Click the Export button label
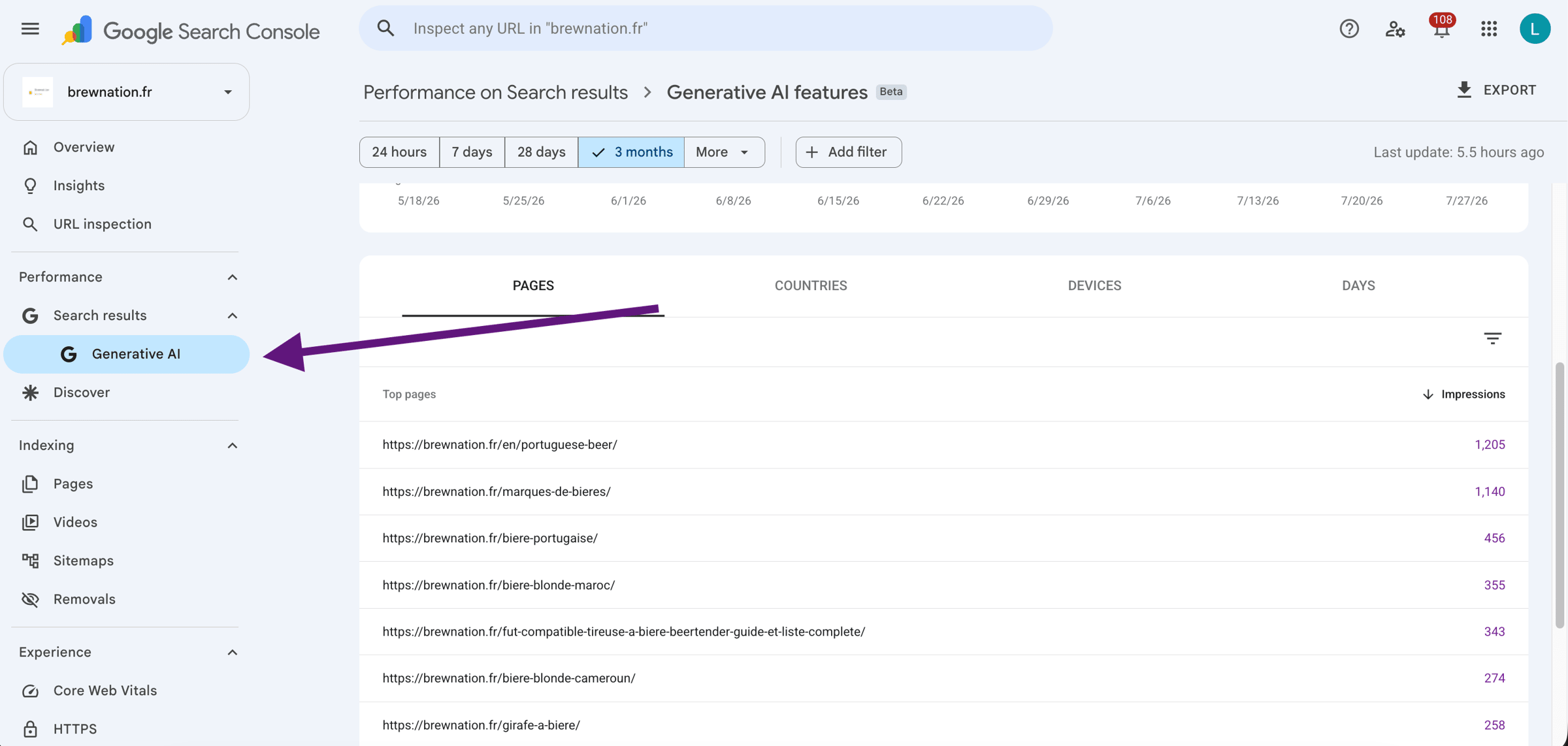 click(1509, 90)
